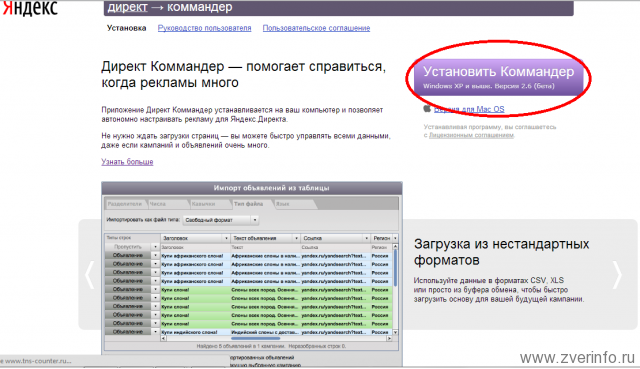Image resolution: width=640 pixels, height=369 pixels.
Task: Open Лицензионным соглашением link
Action: coord(471,135)
